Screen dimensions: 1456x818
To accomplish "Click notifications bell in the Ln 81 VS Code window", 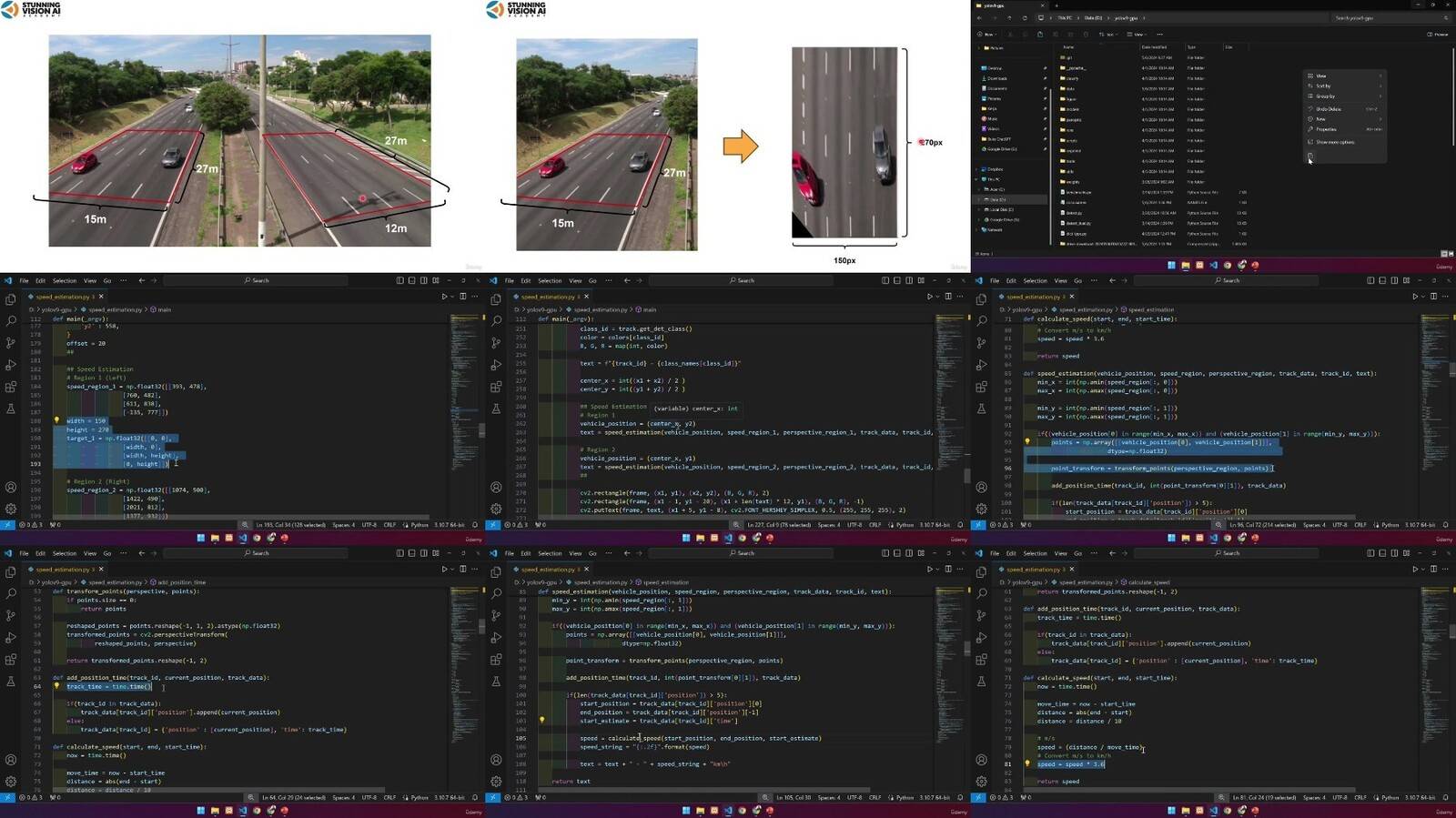I will pyautogui.click(x=1445, y=798).
